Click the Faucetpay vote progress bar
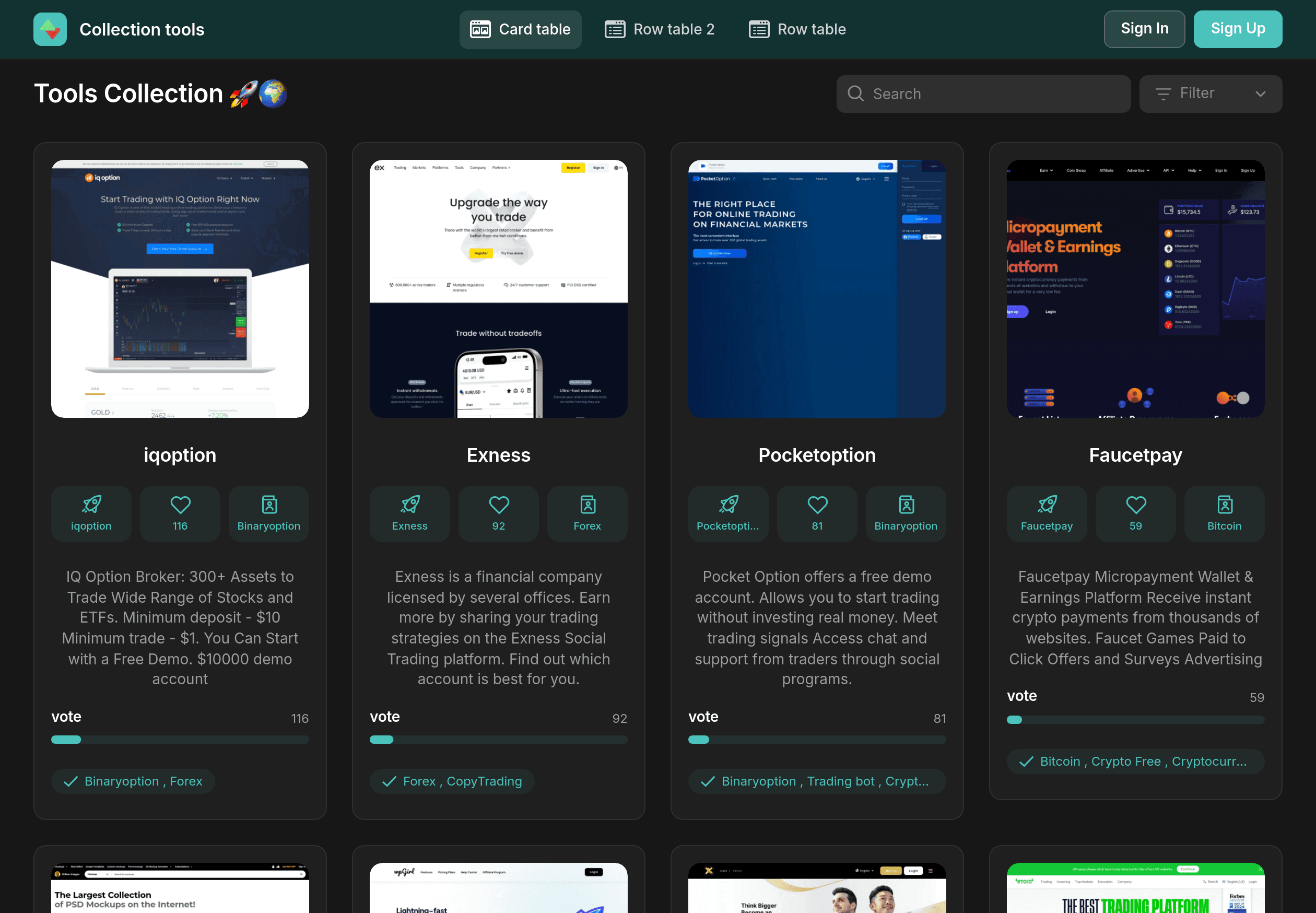1316x913 pixels. [x=1135, y=720]
